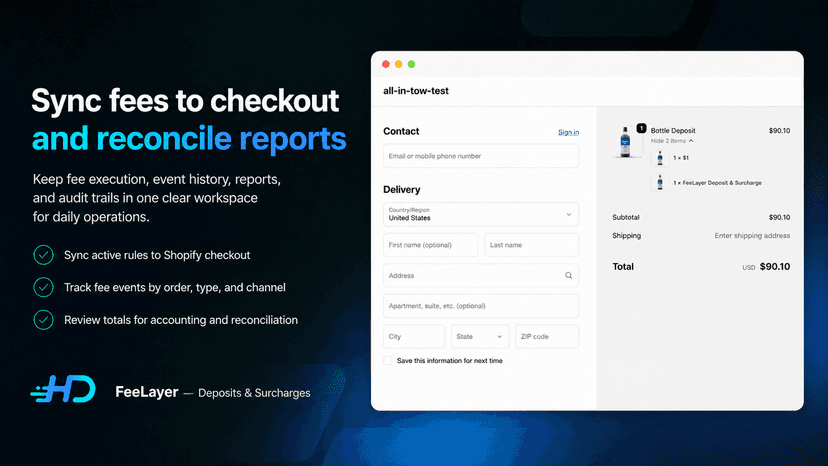This screenshot has width=828, height=466.
Task: Click the Enter shipping address text
Action: point(752,236)
